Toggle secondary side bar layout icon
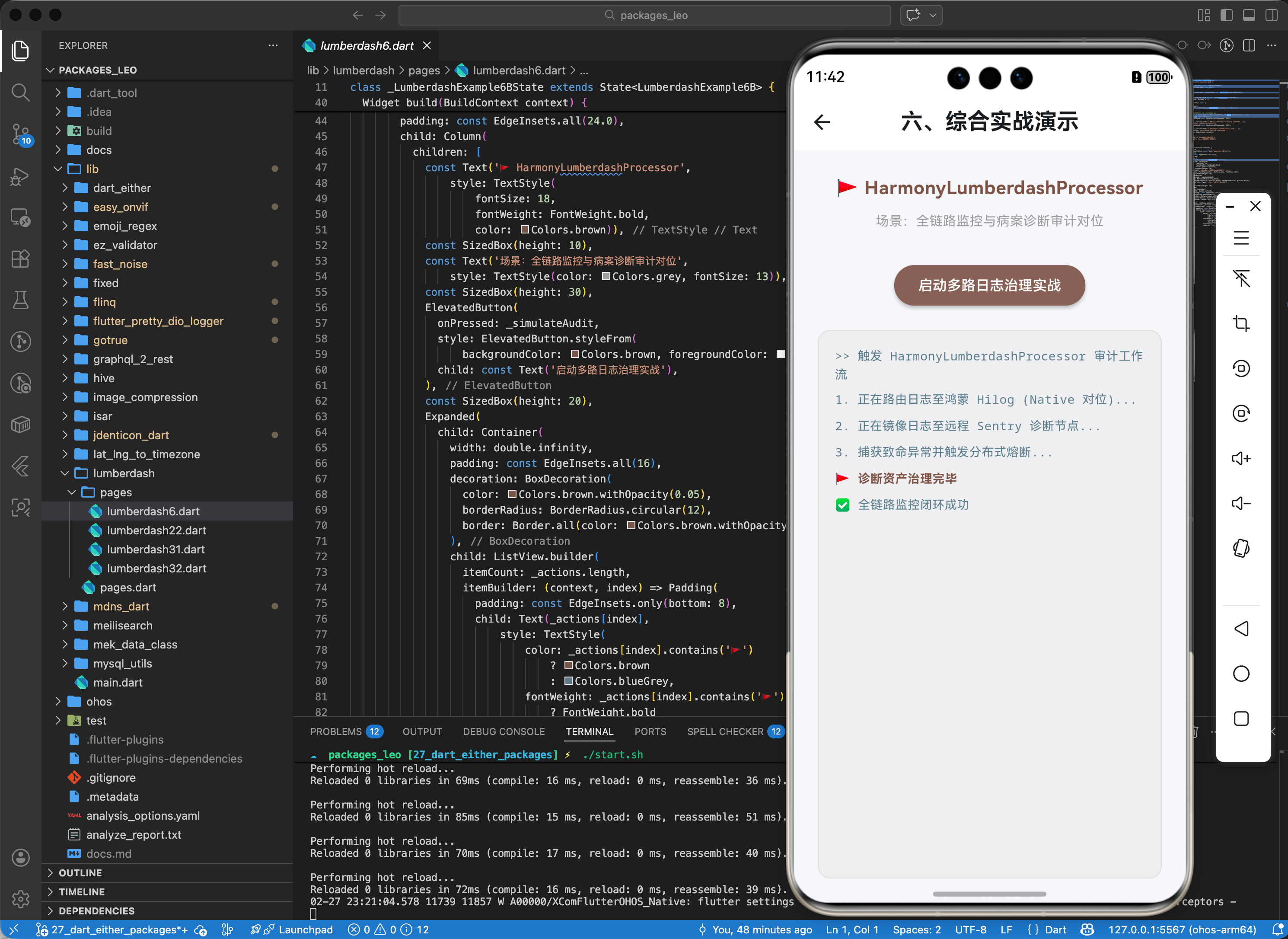The width and height of the screenshot is (1288, 939). tap(1271, 15)
